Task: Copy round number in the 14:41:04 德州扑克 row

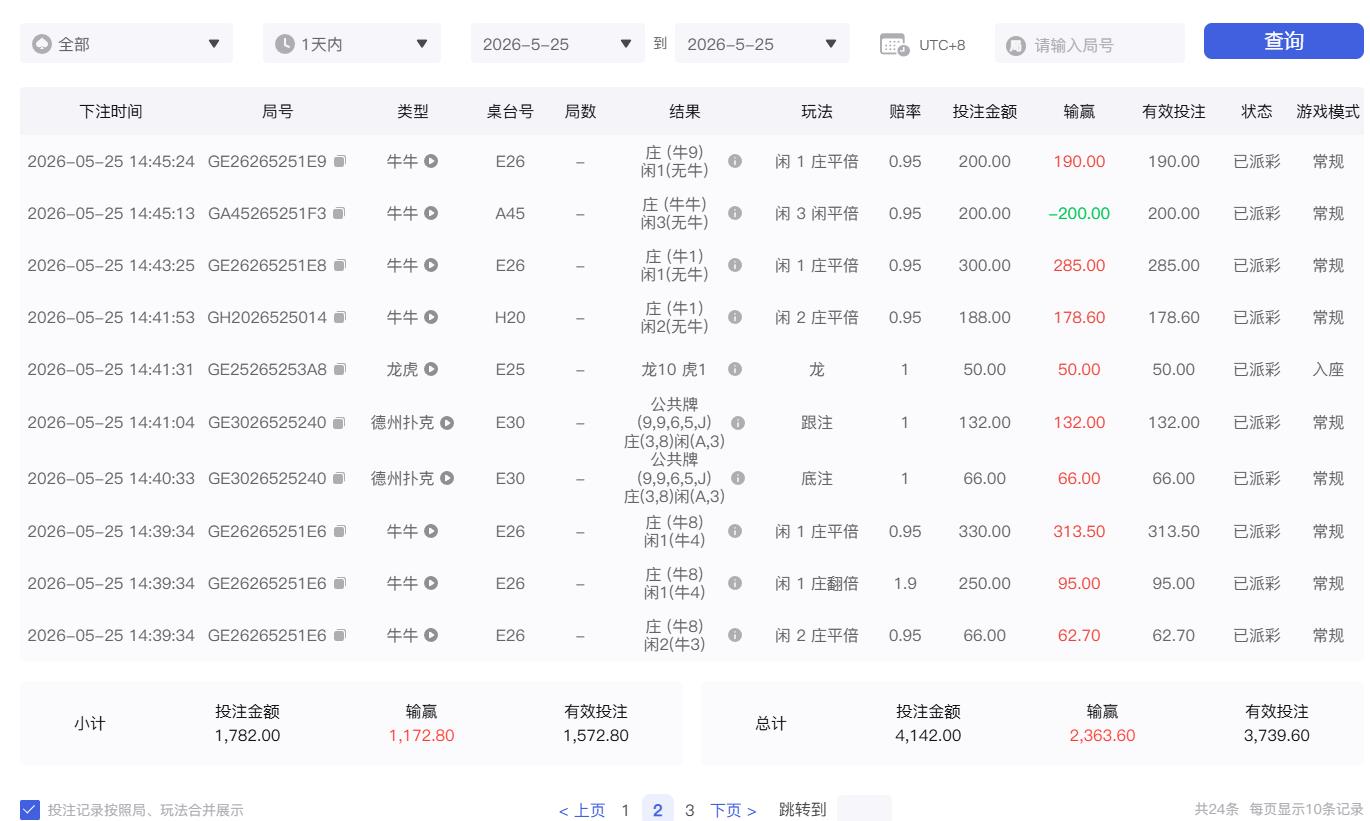Action: pyautogui.click(x=340, y=422)
